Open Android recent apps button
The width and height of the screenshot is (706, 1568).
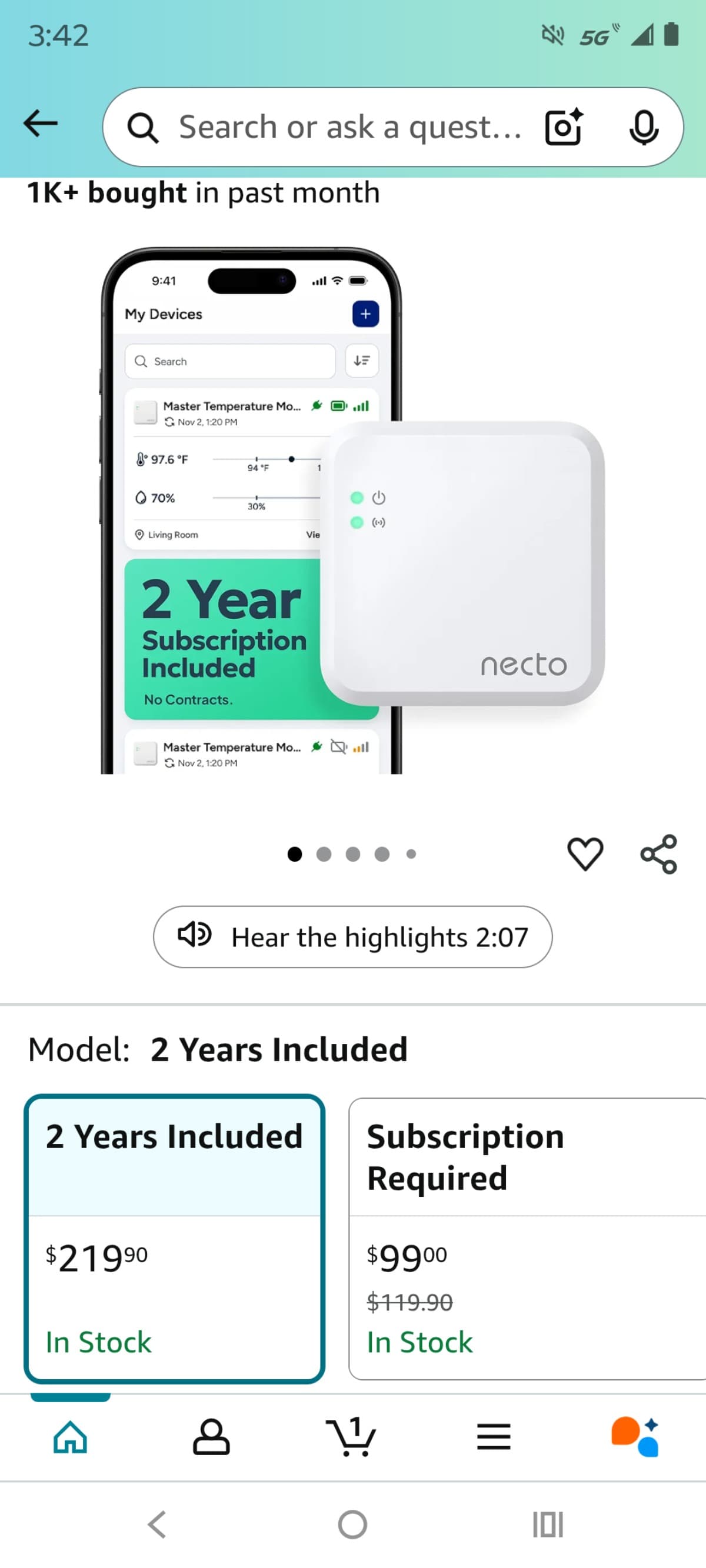coord(548,1525)
